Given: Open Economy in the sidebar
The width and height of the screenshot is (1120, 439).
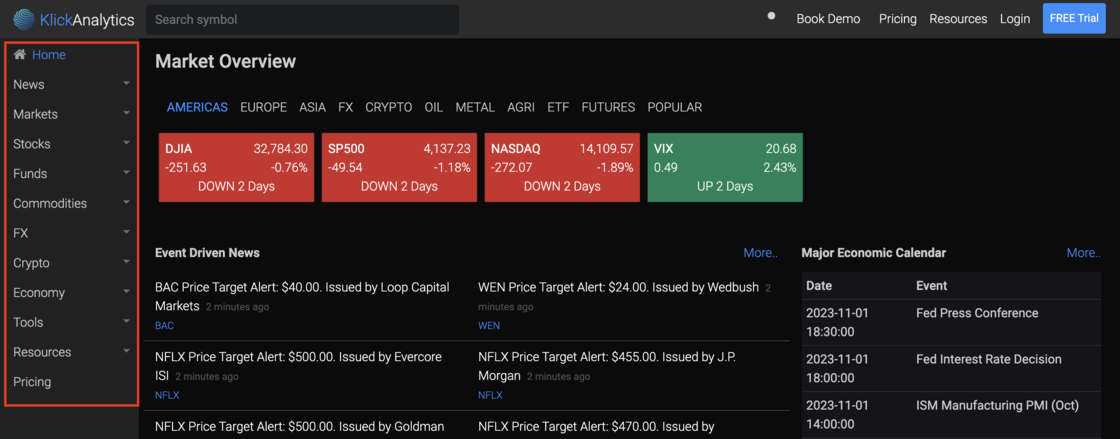Looking at the screenshot, I should click(x=39, y=293).
